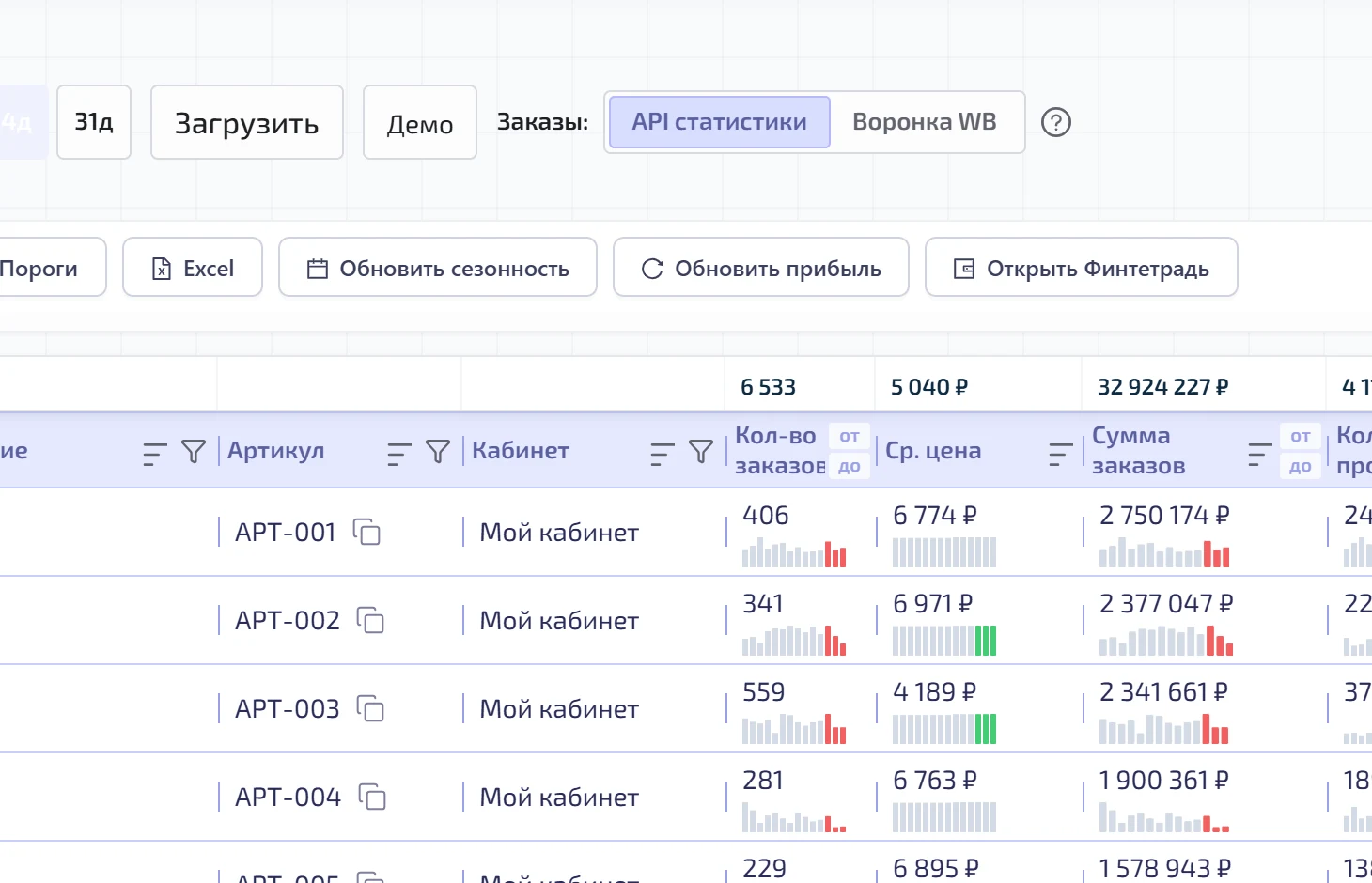Click the sort icon in the Кабинет column

coord(663,454)
